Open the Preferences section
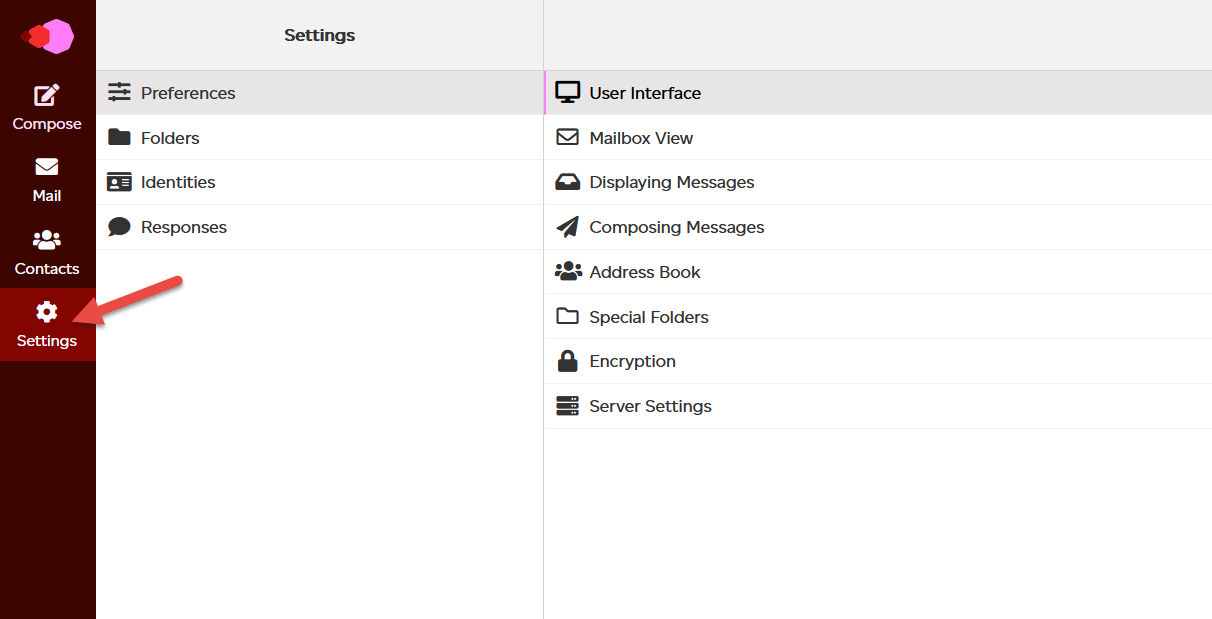The height and width of the screenshot is (619, 1212). pyautogui.click(x=188, y=92)
